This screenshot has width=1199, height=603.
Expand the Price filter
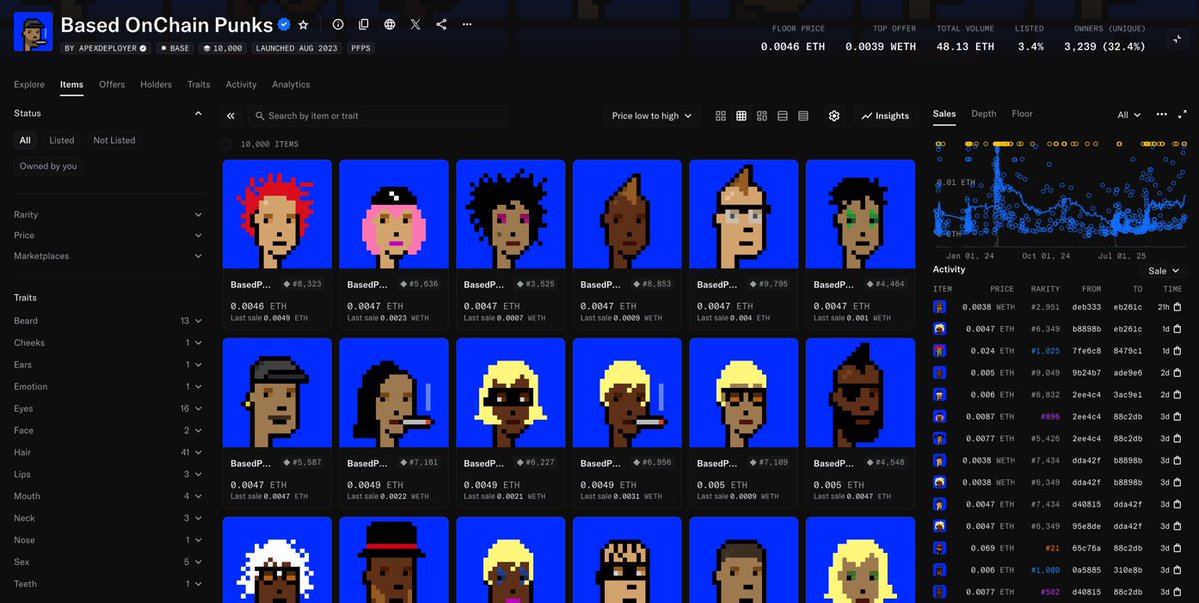pos(108,235)
